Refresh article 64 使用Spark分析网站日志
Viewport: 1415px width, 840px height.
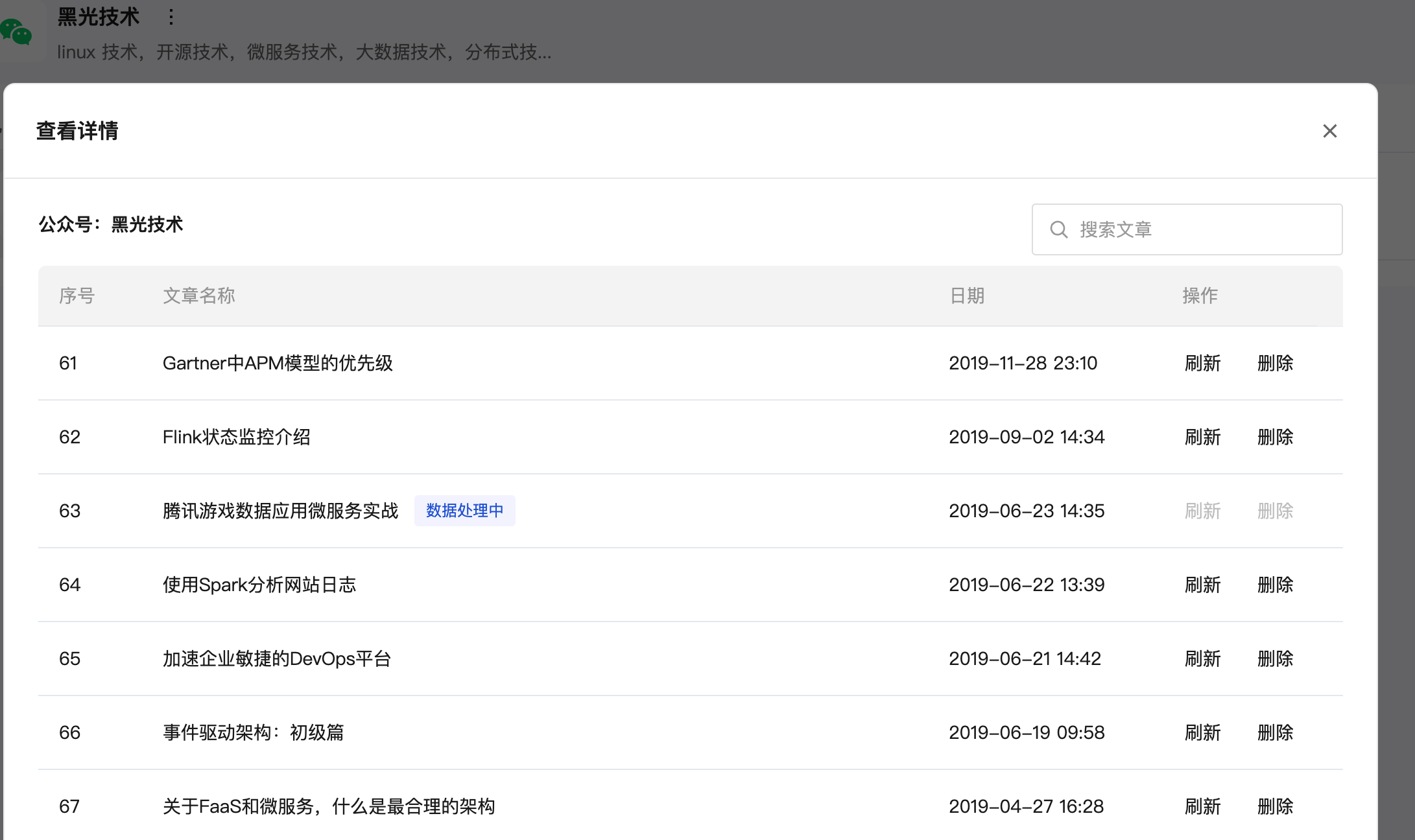click(1202, 585)
